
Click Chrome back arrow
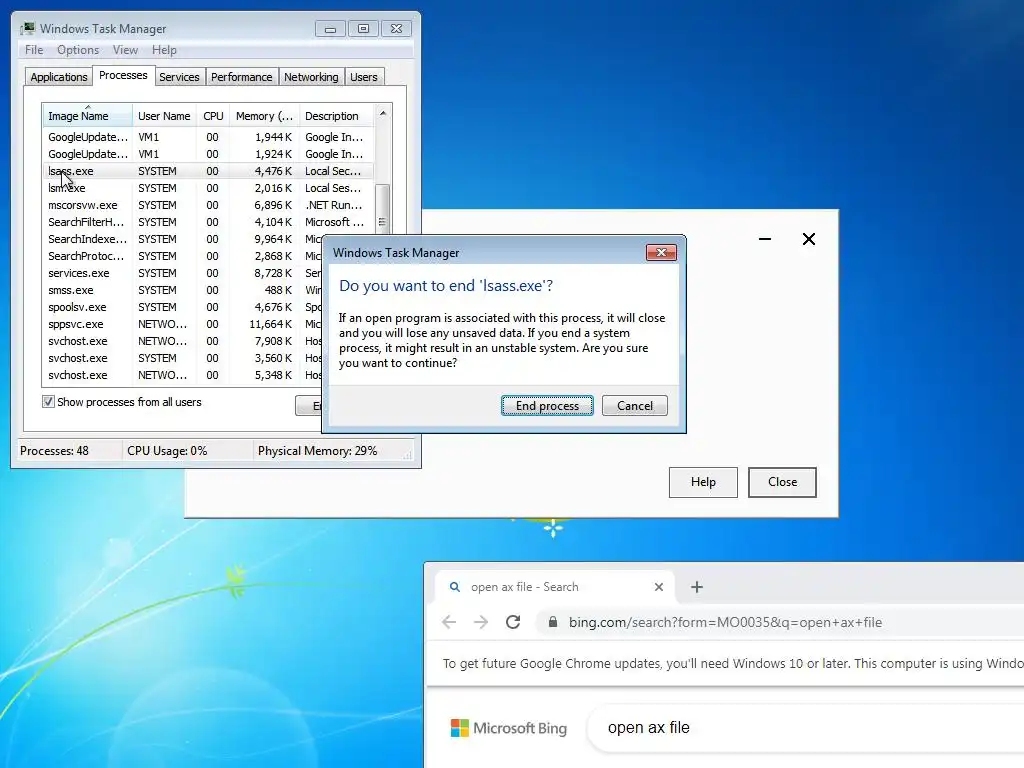[x=449, y=622]
